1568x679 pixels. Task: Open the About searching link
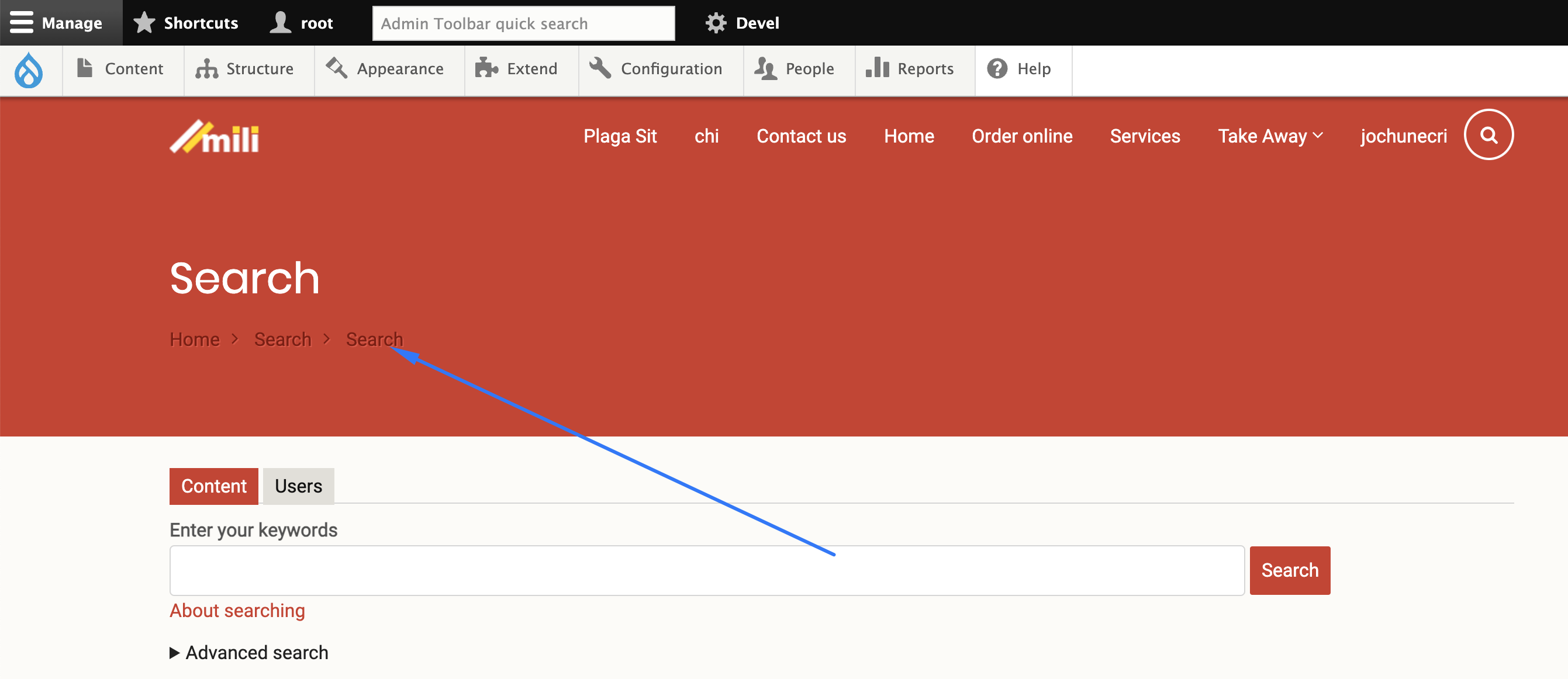click(x=237, y=610)
